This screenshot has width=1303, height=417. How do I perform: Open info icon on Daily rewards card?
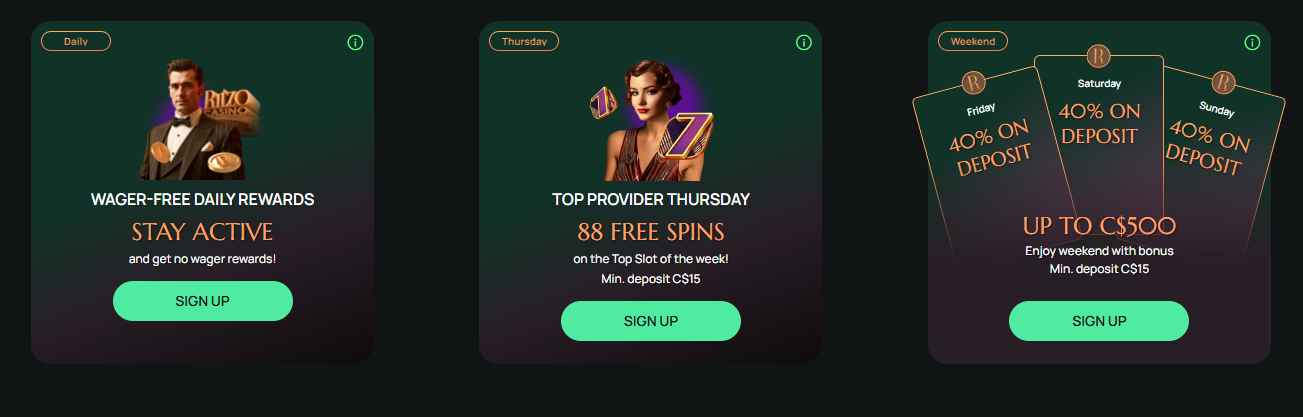point(355,43)
